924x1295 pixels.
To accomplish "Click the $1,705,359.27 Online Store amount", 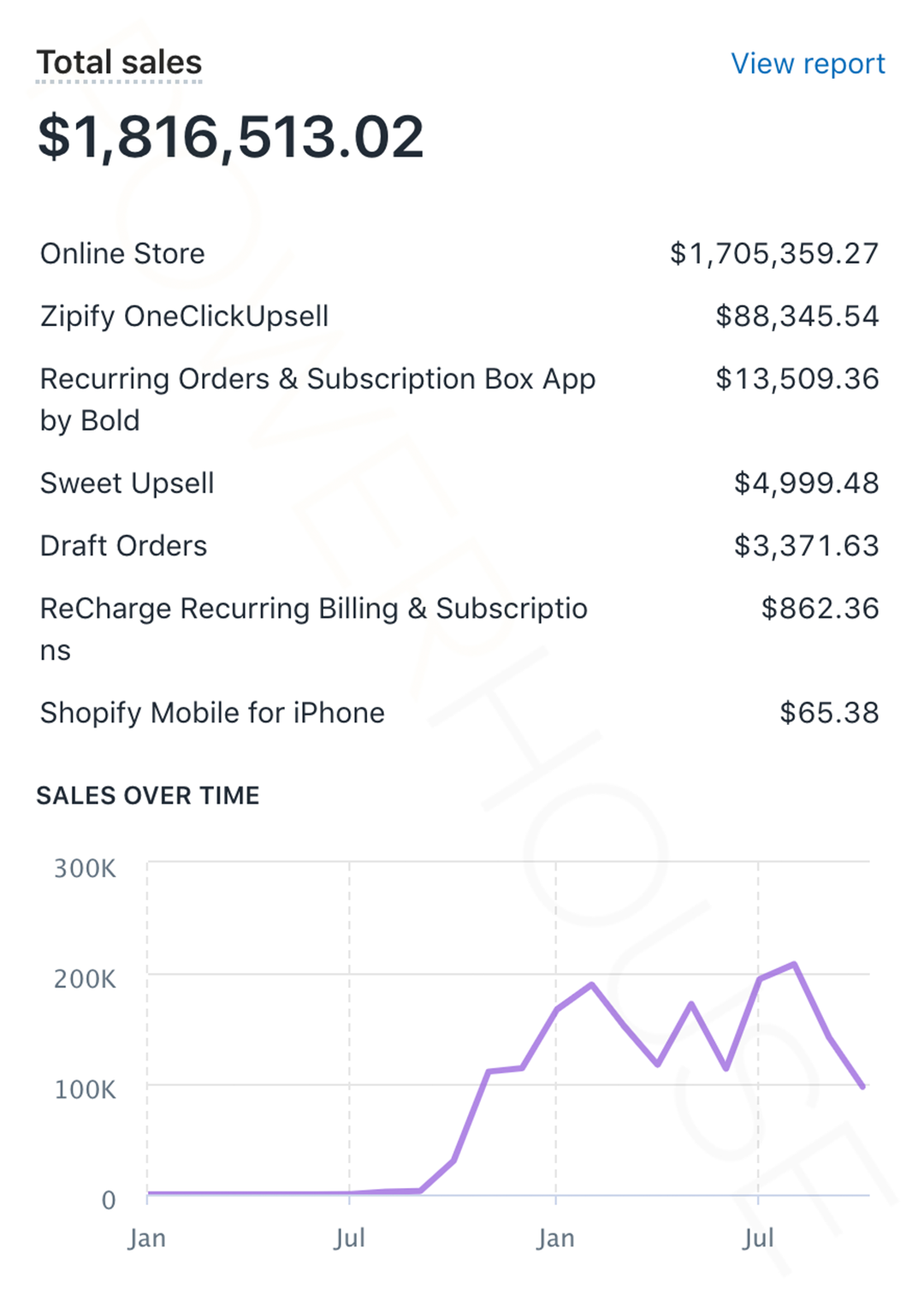I will point(773,253).
